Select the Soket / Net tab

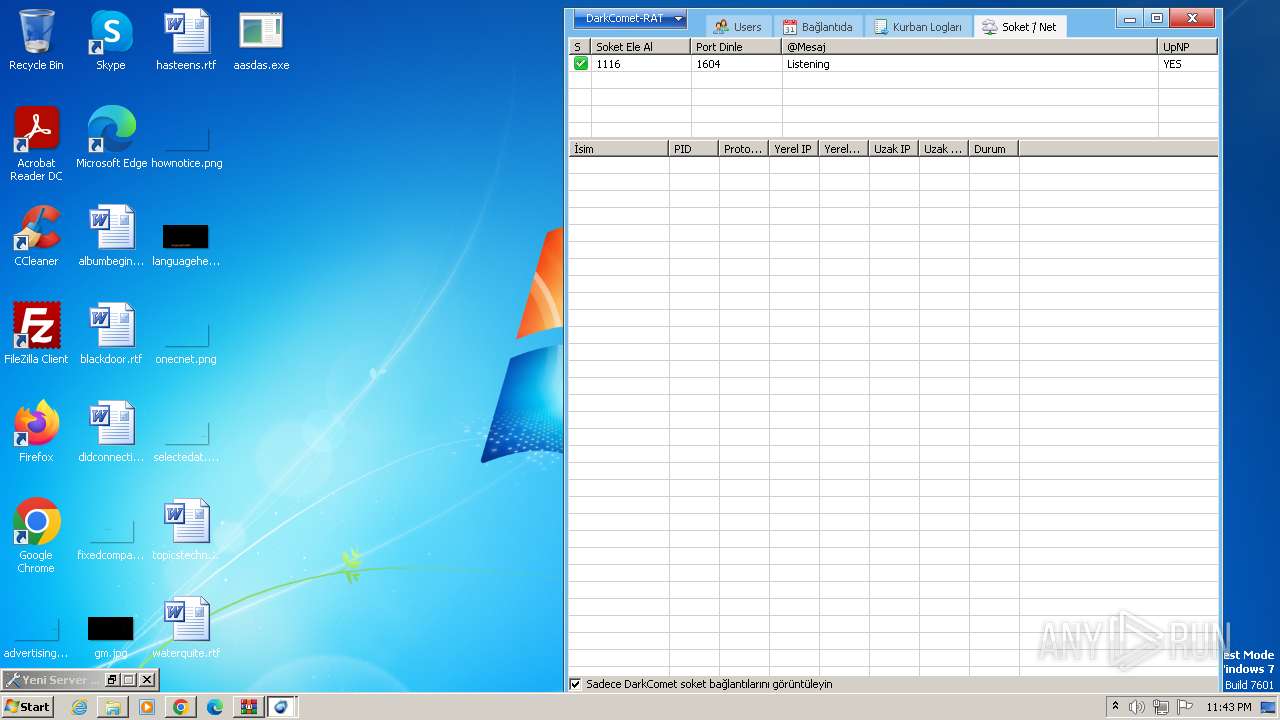click(1019, 27)
